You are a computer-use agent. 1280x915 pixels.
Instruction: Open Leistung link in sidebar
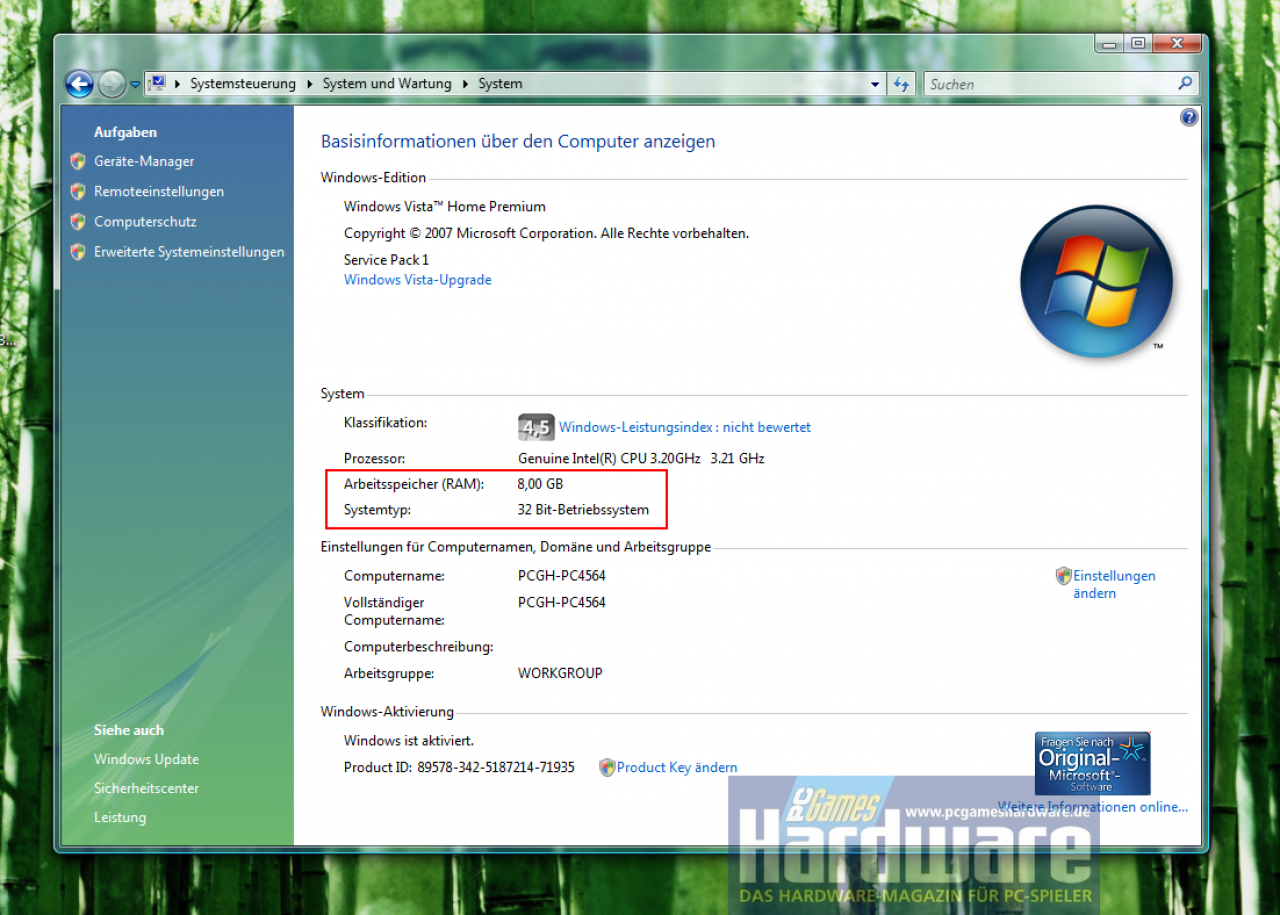(x=120, y=817)
